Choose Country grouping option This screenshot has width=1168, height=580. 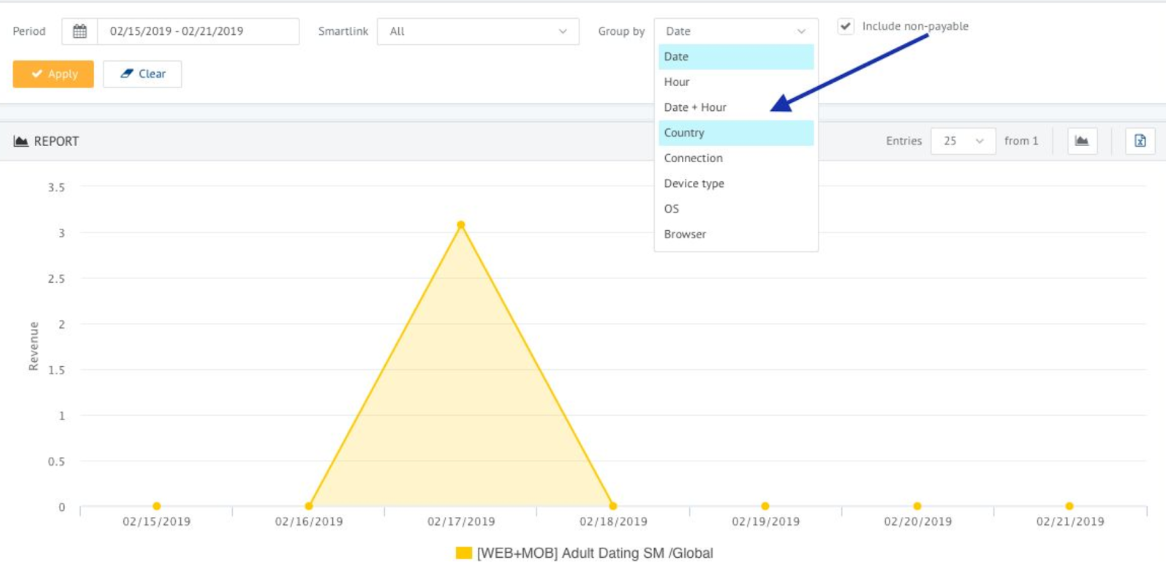[x=736, y=133]
